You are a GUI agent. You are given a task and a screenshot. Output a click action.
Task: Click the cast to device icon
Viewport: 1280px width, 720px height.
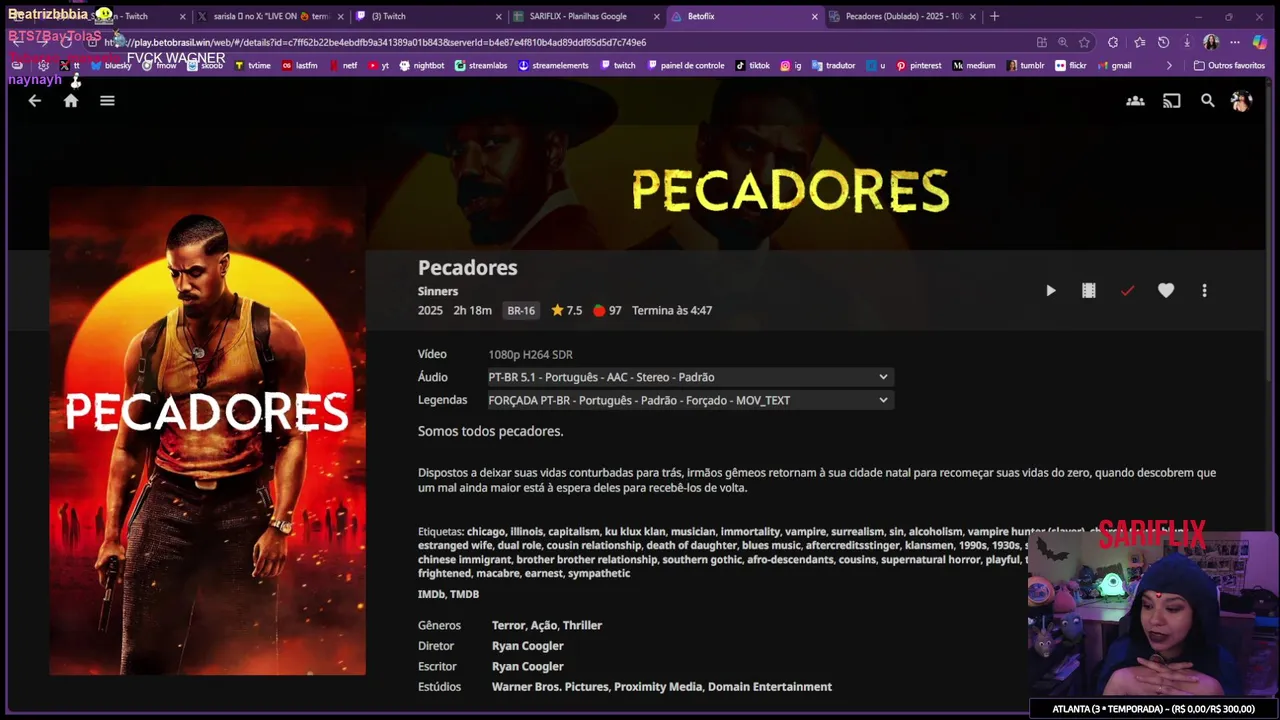(1172, 101)
